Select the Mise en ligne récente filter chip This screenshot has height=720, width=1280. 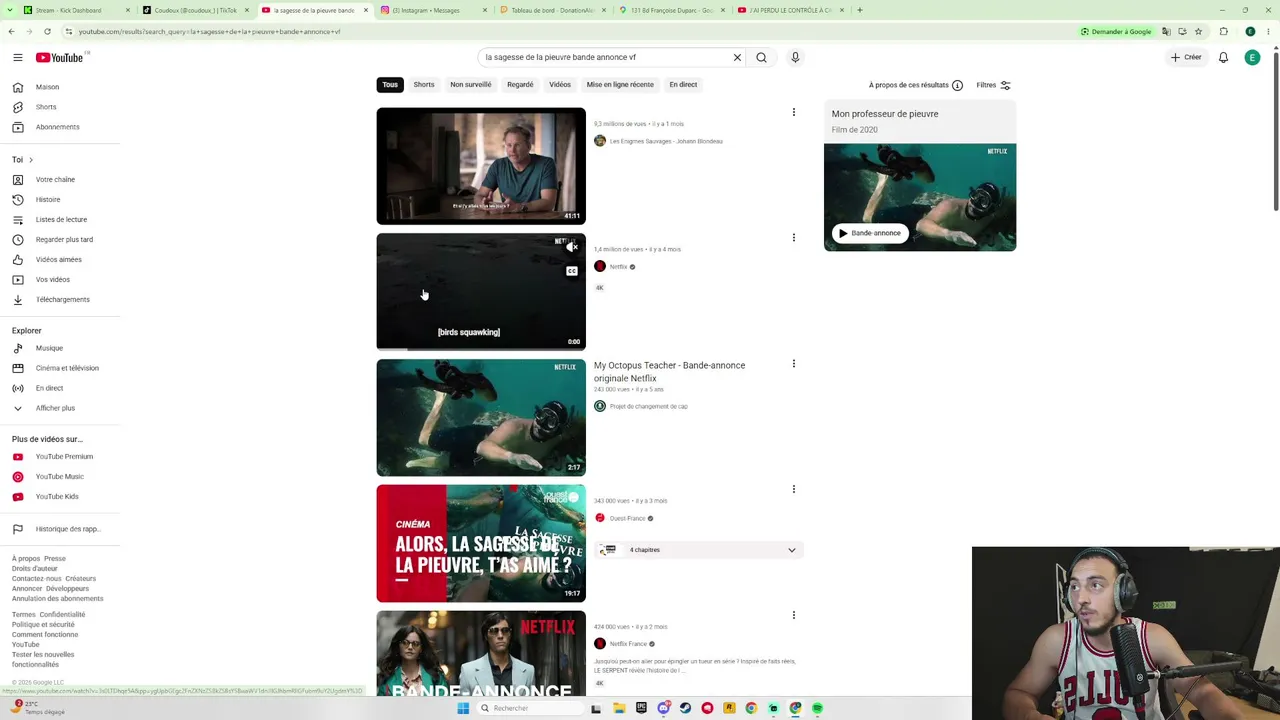click(x=620, y=85)
